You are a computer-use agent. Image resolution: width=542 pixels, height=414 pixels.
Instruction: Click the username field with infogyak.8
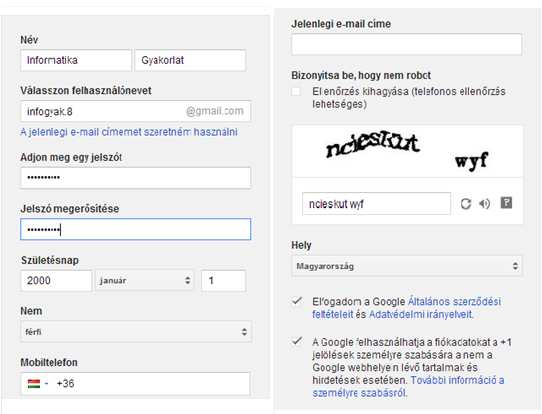tap(136, 111)
